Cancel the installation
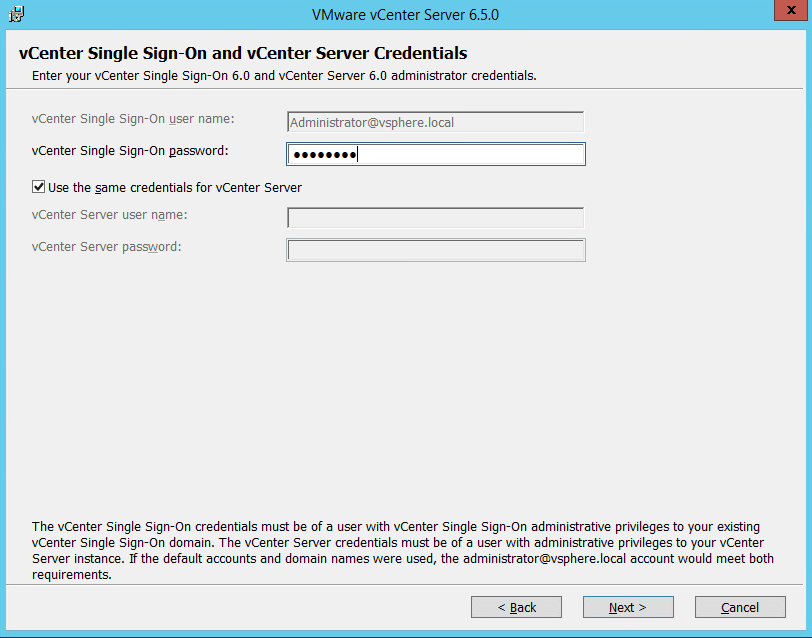 [x=740, y=607]
